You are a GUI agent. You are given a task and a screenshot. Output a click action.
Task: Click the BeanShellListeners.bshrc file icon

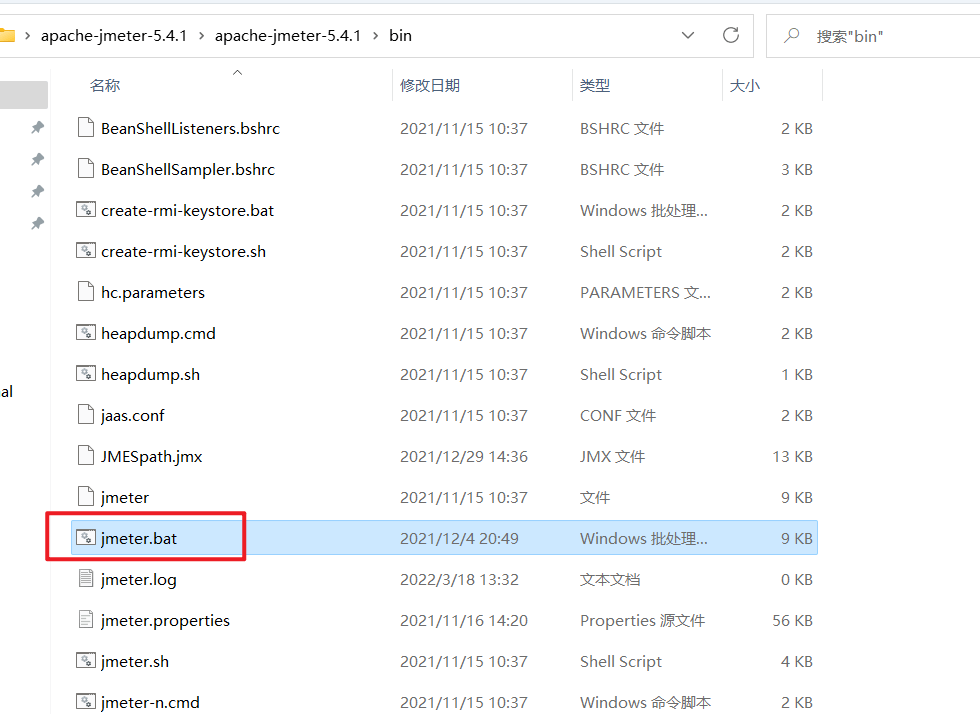86,128
